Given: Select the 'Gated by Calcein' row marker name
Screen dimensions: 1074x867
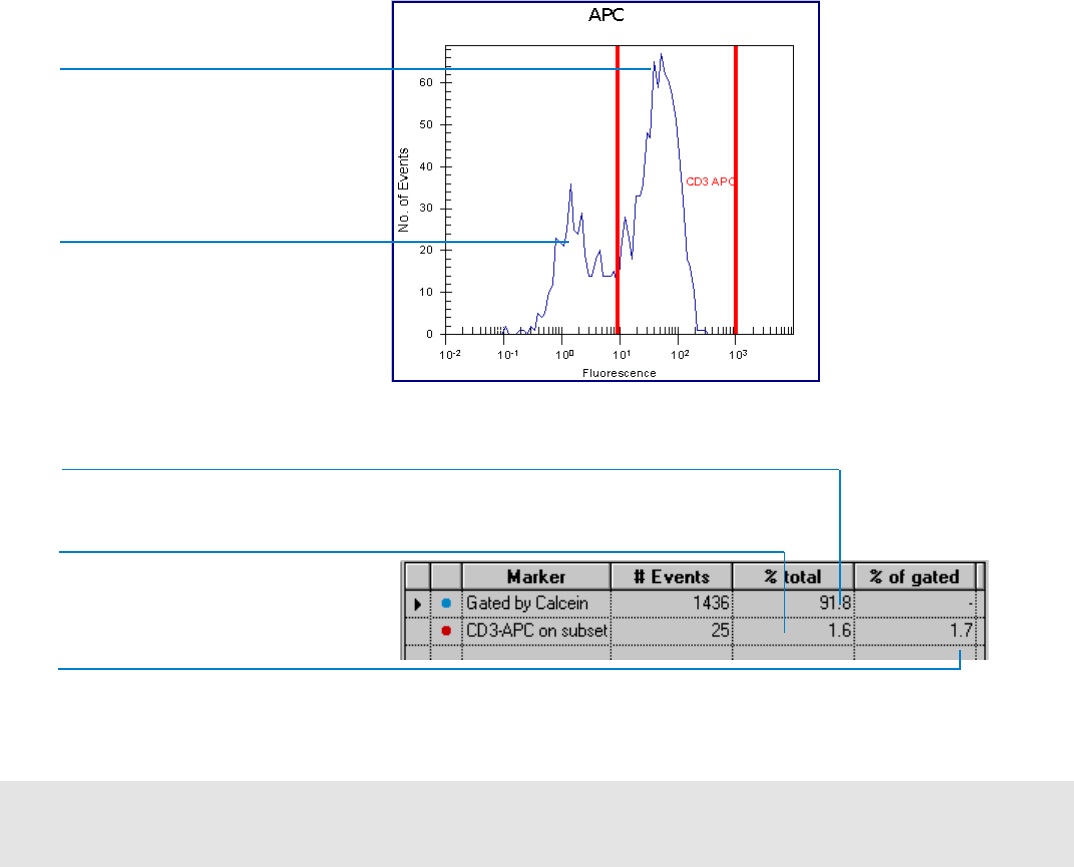Looking at the screenshot, I should (527, 603).
